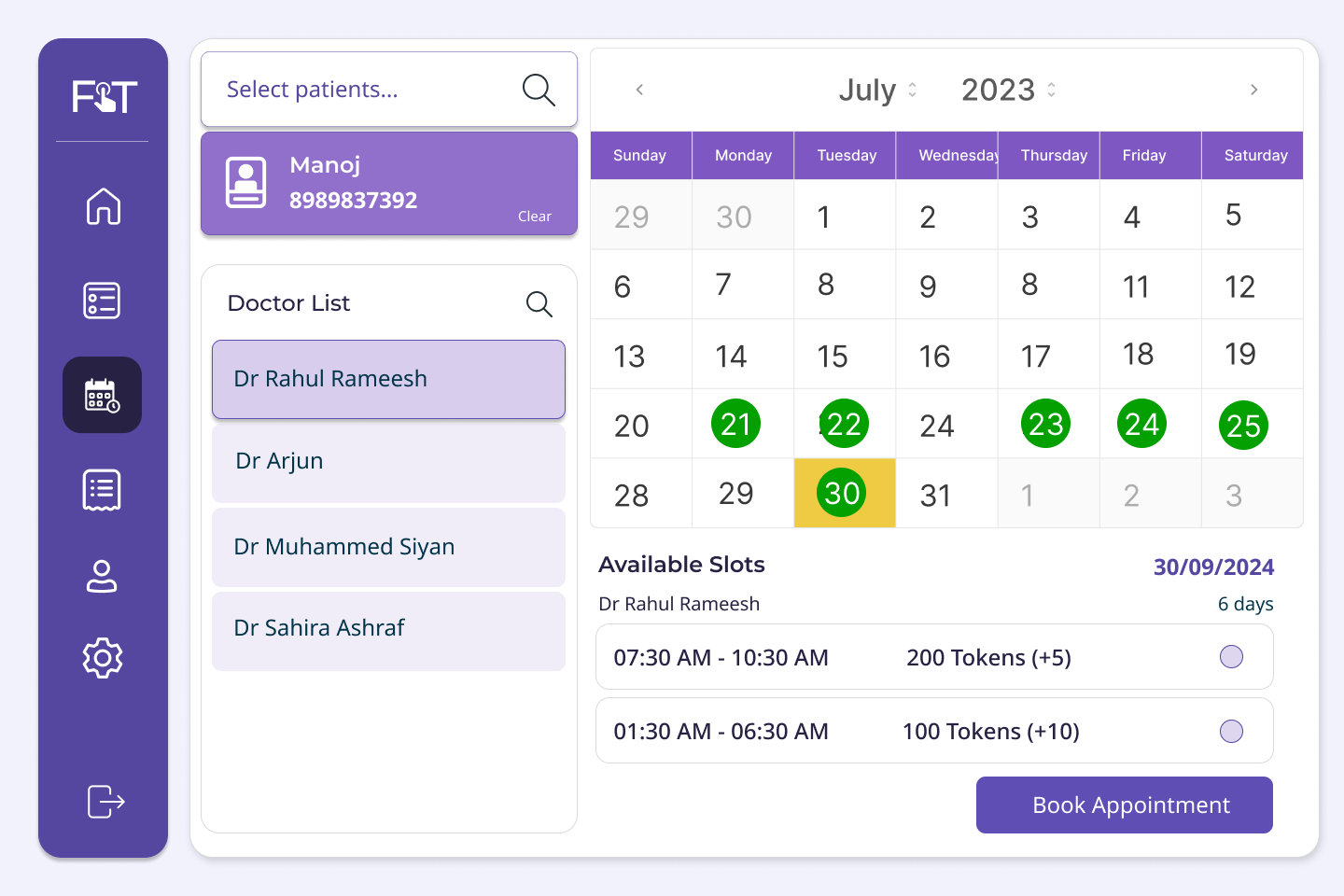This screenshot has width=1344, height=896.
Task: Select the appointment calendar sidebar icon
Action: pos(102,395)
